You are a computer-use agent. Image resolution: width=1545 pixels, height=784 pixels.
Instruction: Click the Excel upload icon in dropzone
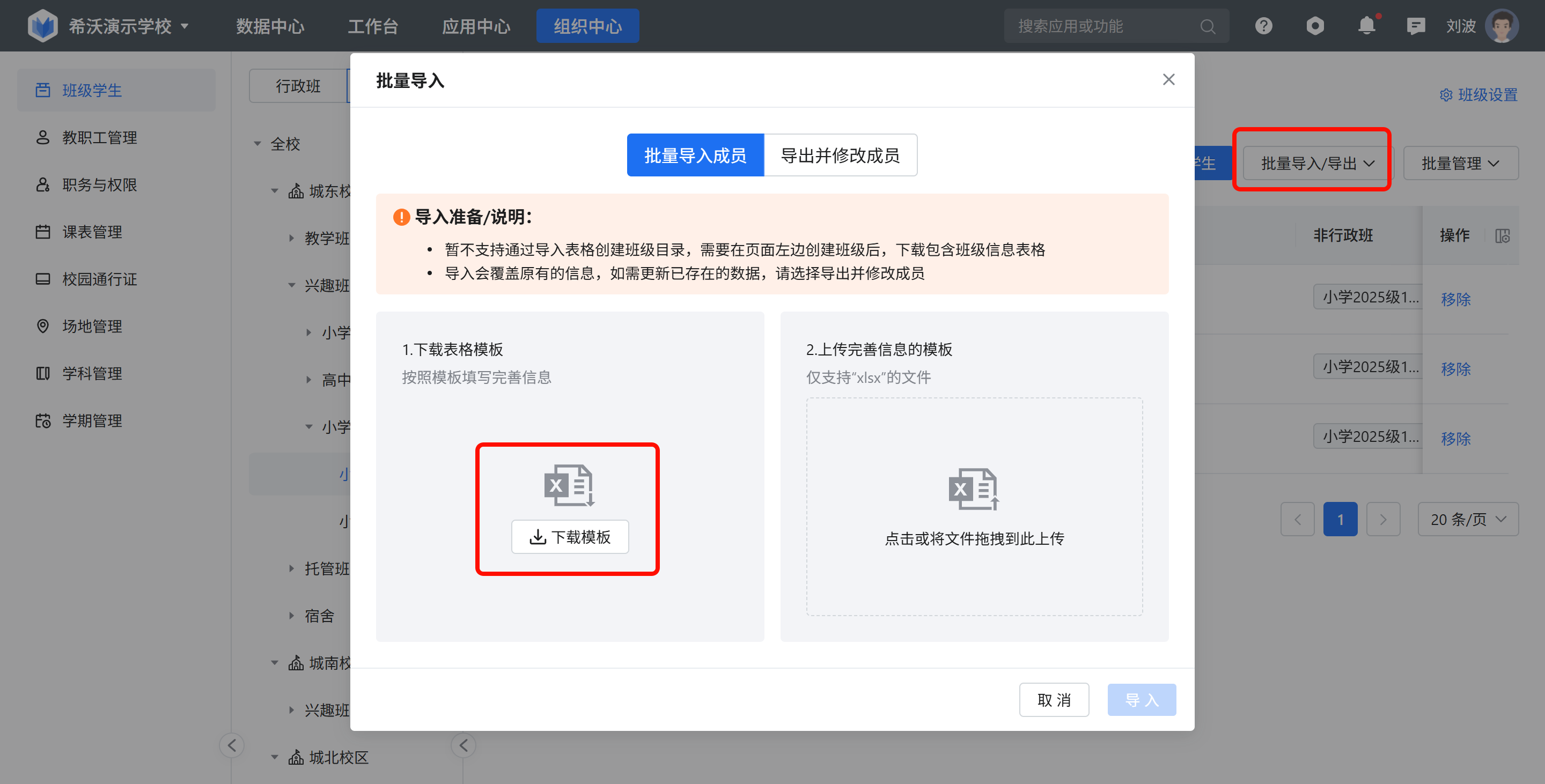tap(974, 489)
